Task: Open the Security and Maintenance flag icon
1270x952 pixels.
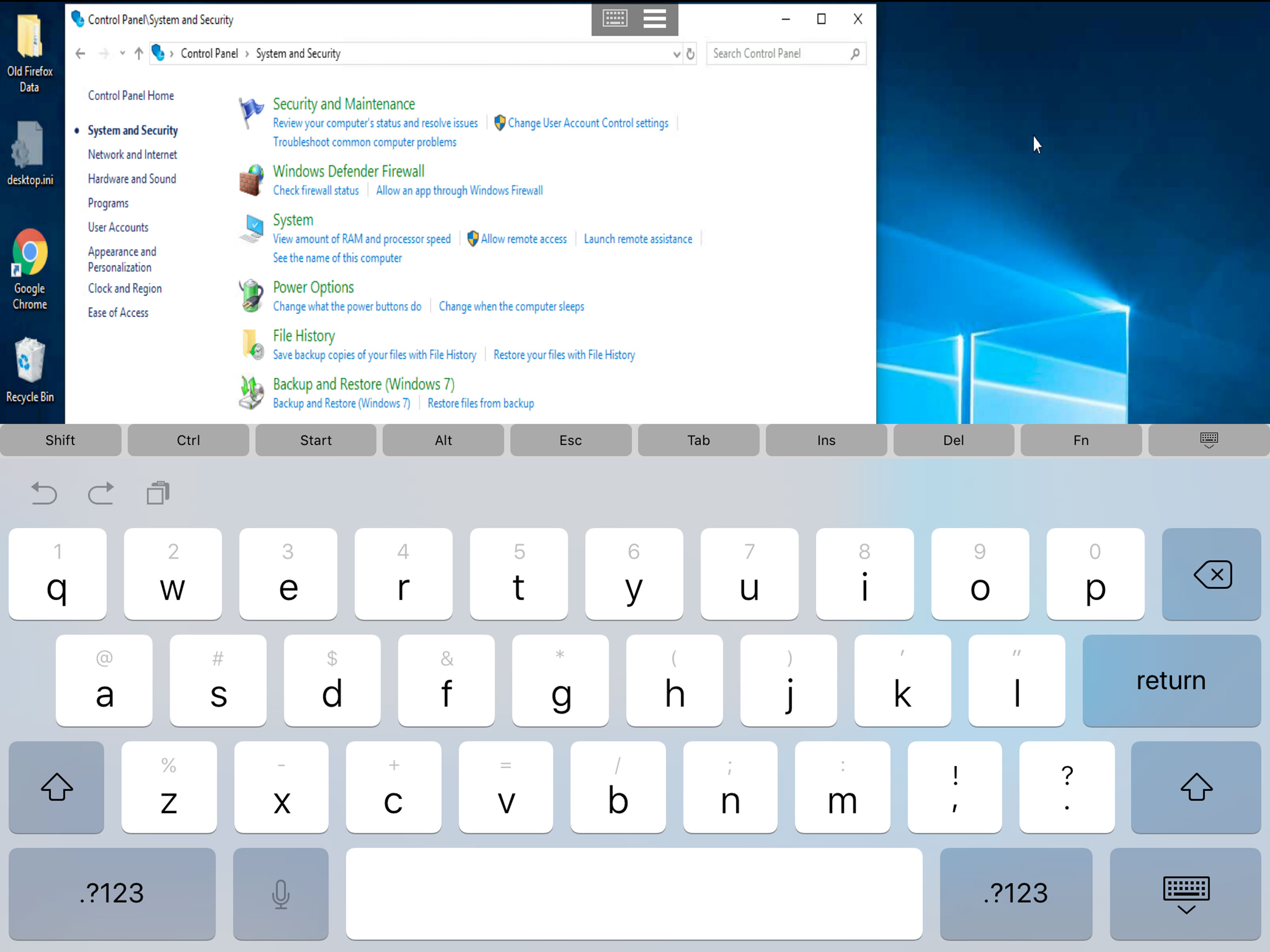Action: coord(251,112)
